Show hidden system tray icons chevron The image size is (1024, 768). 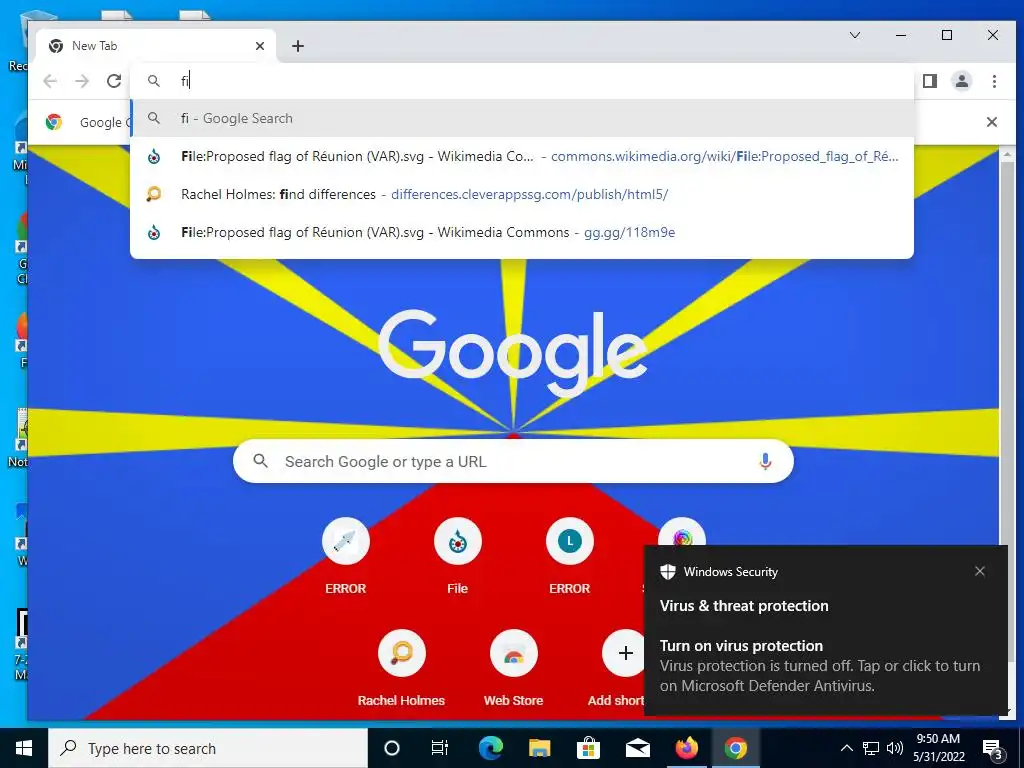click(846, 748)
